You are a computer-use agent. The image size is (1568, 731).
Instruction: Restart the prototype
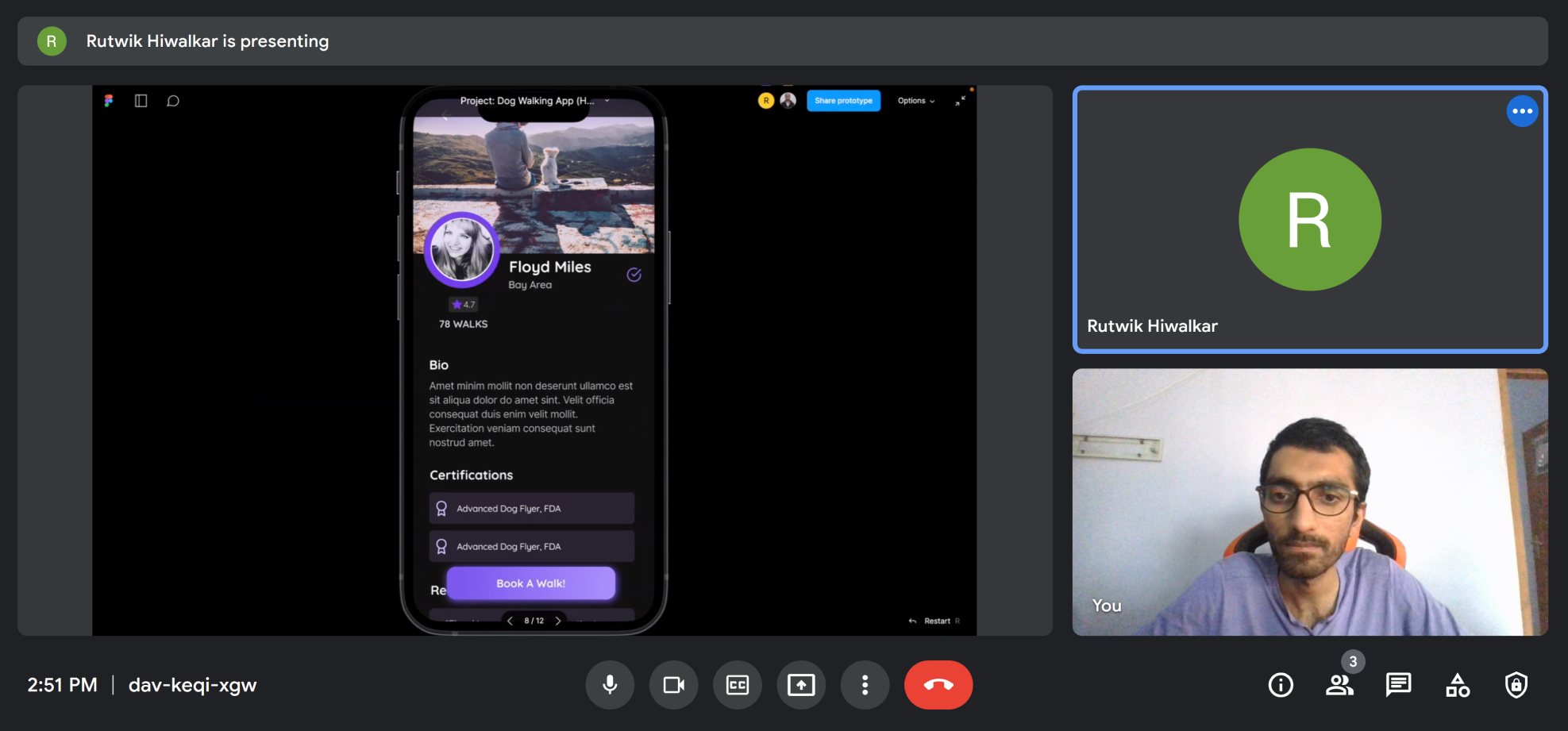tap(934, 621)
